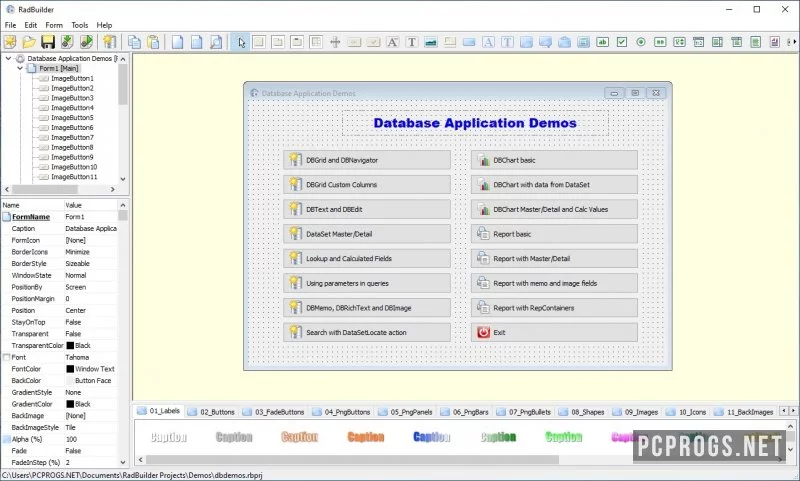Pick the blue Caption label style
Viewport: 800px width, 481px height.
click(x=432, y=437)
